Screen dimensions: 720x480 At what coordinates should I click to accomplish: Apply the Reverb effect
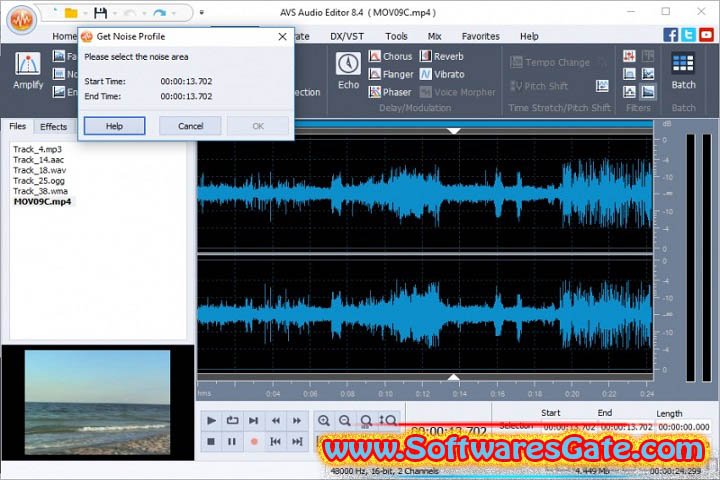[x=442, y=56]
